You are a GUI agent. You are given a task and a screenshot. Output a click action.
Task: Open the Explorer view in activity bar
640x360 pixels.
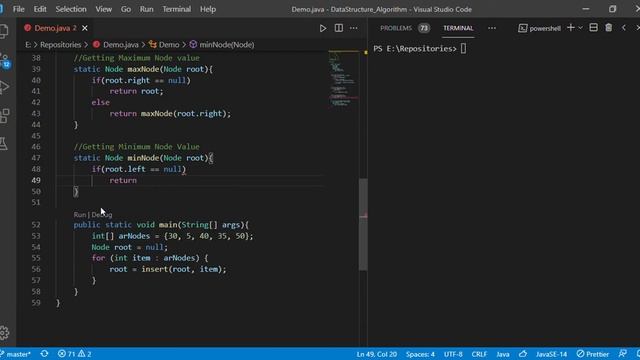pos(3,31)
